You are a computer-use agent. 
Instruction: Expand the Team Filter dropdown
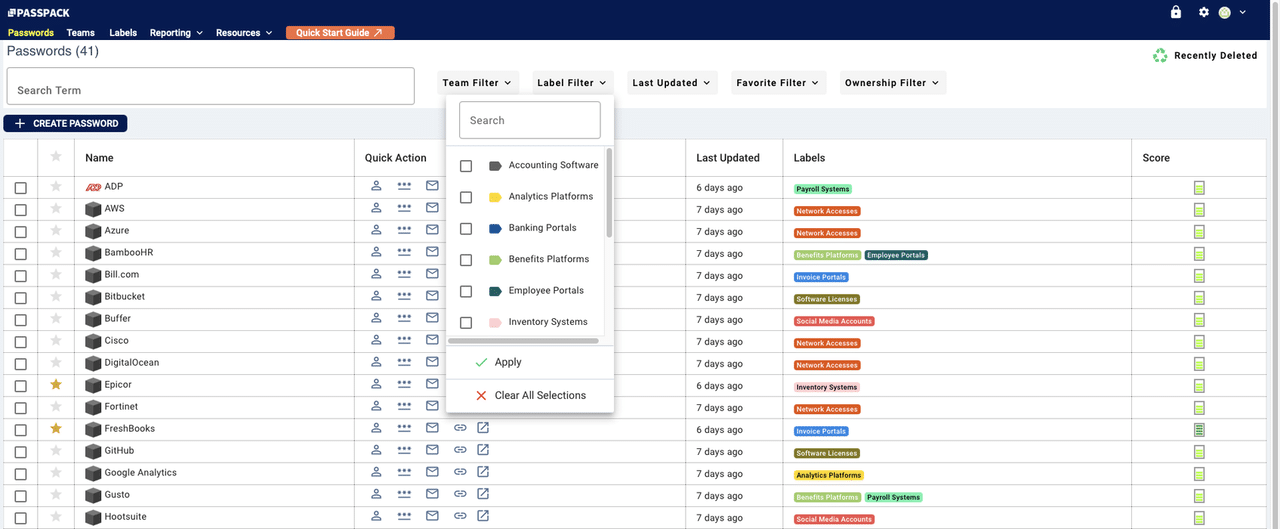point(477,83)
